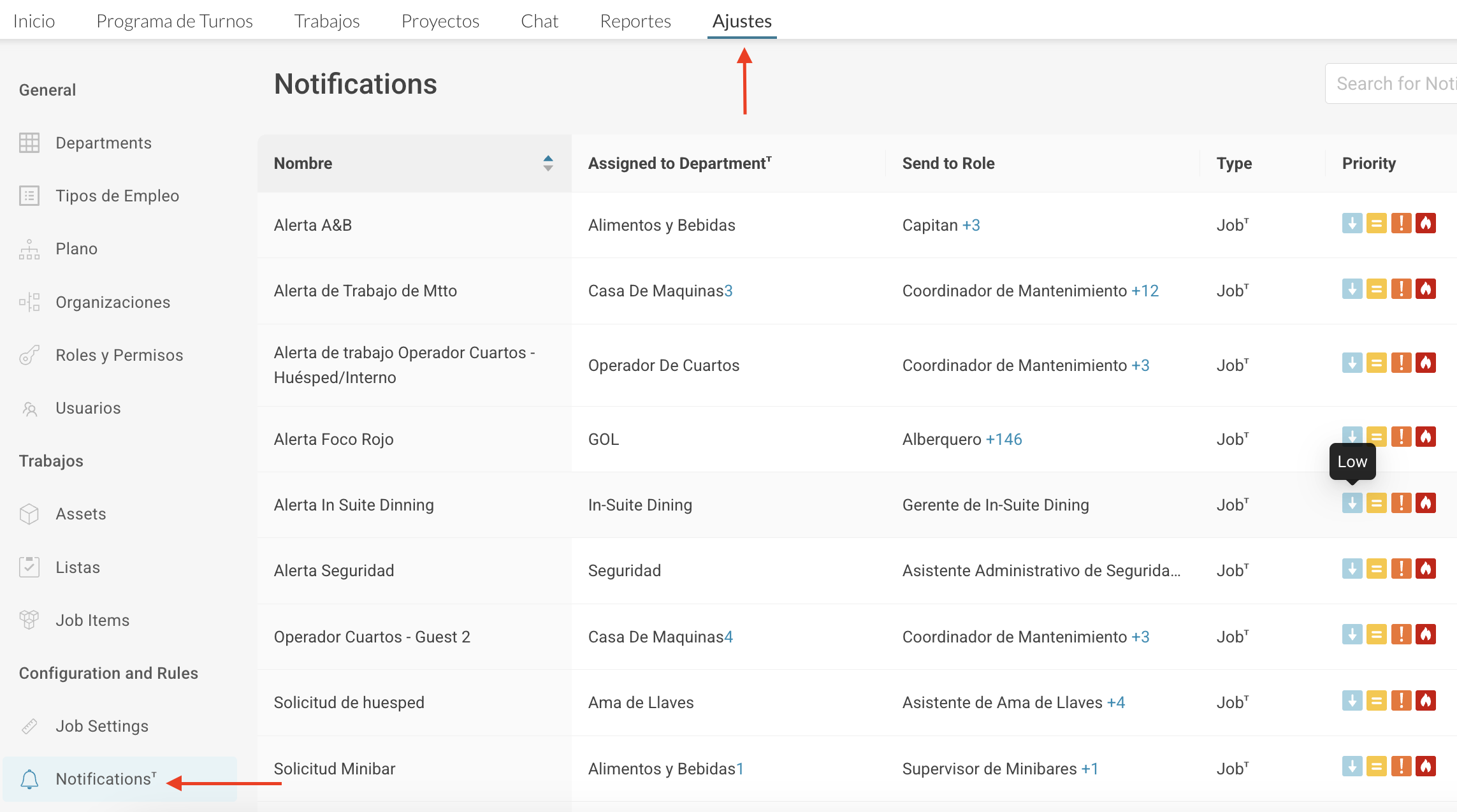Expand extra departments count 3 after Casa De Maquinas
The height and width of the screenshot is (812, 1457).
[728, 291]
